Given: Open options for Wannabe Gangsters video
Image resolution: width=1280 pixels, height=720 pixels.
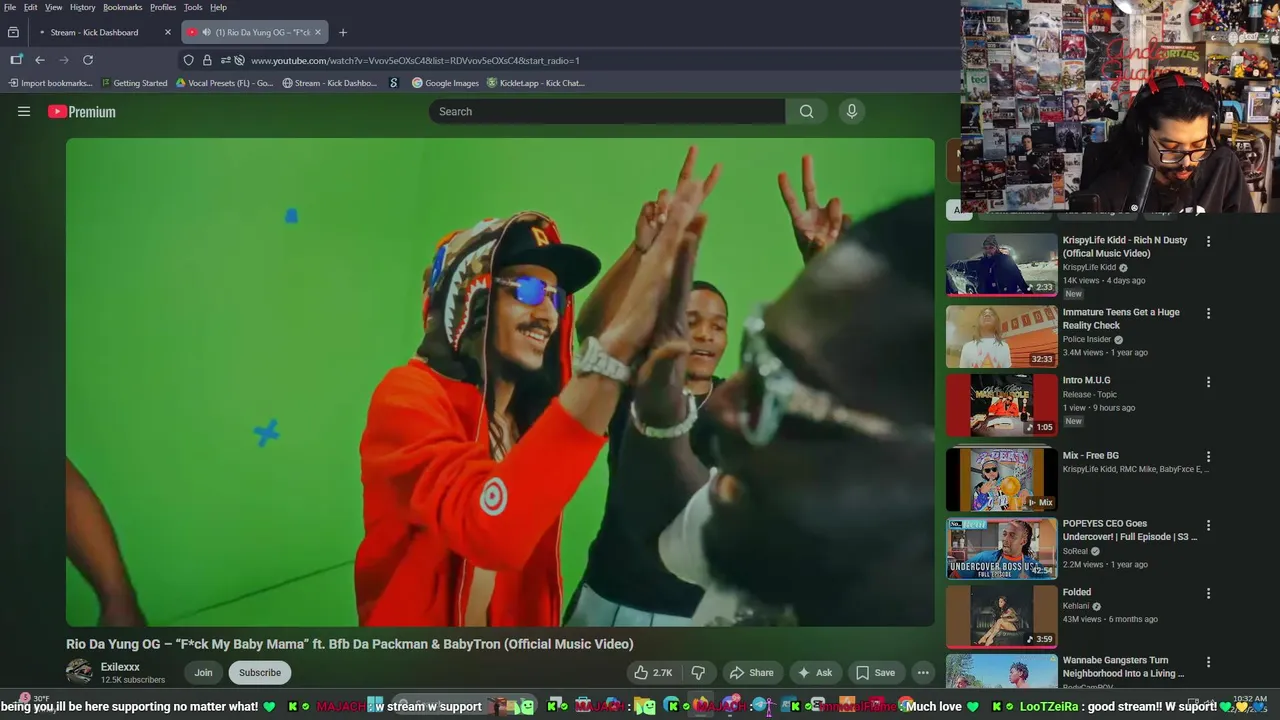Looking at the screenshot, I should [x=1208, y=662].
